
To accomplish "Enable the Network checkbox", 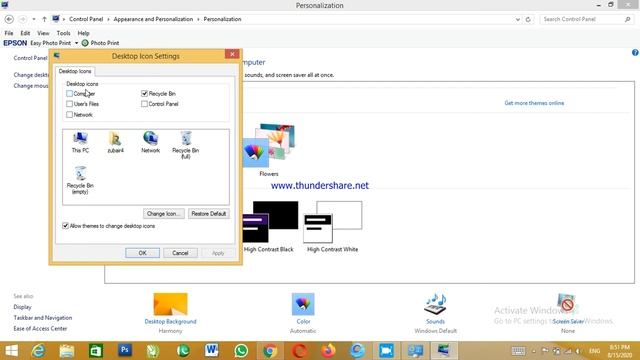I will 69,115.
